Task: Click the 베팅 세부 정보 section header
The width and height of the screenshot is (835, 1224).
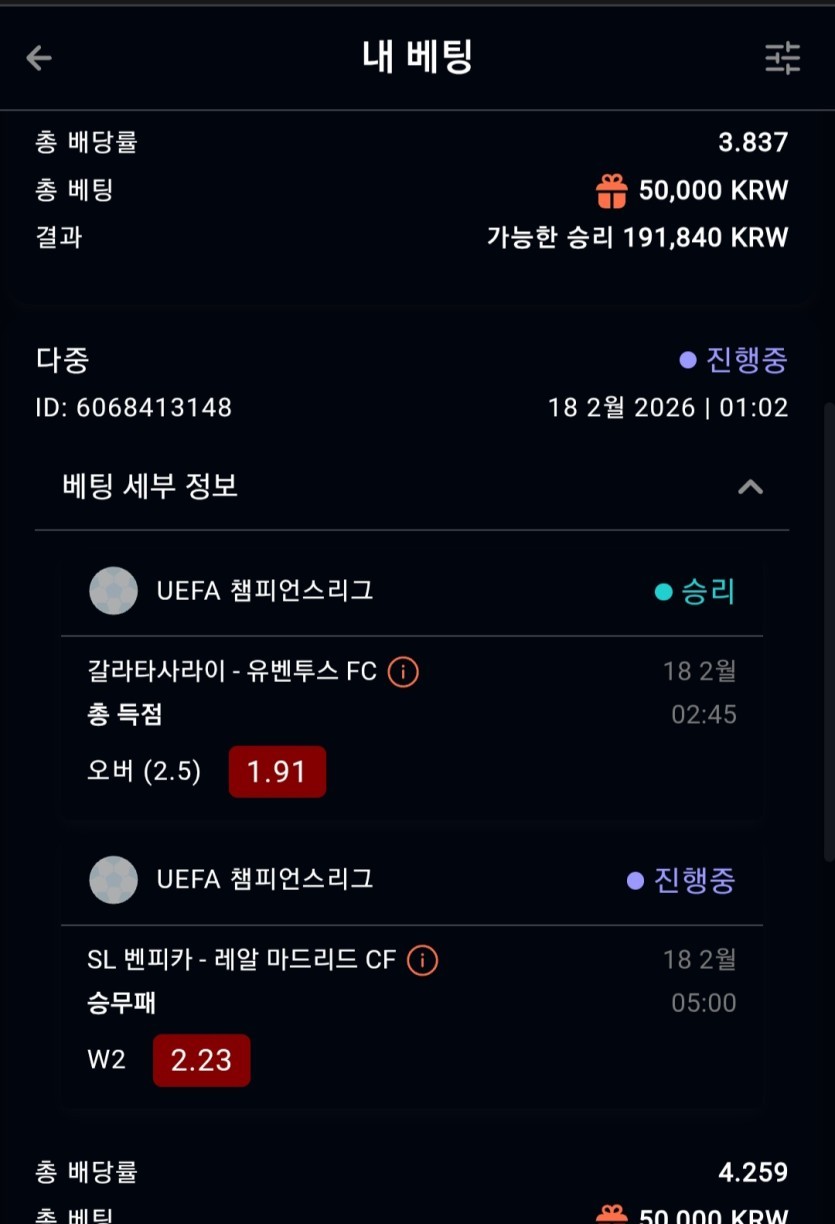Action: [150, 487]
